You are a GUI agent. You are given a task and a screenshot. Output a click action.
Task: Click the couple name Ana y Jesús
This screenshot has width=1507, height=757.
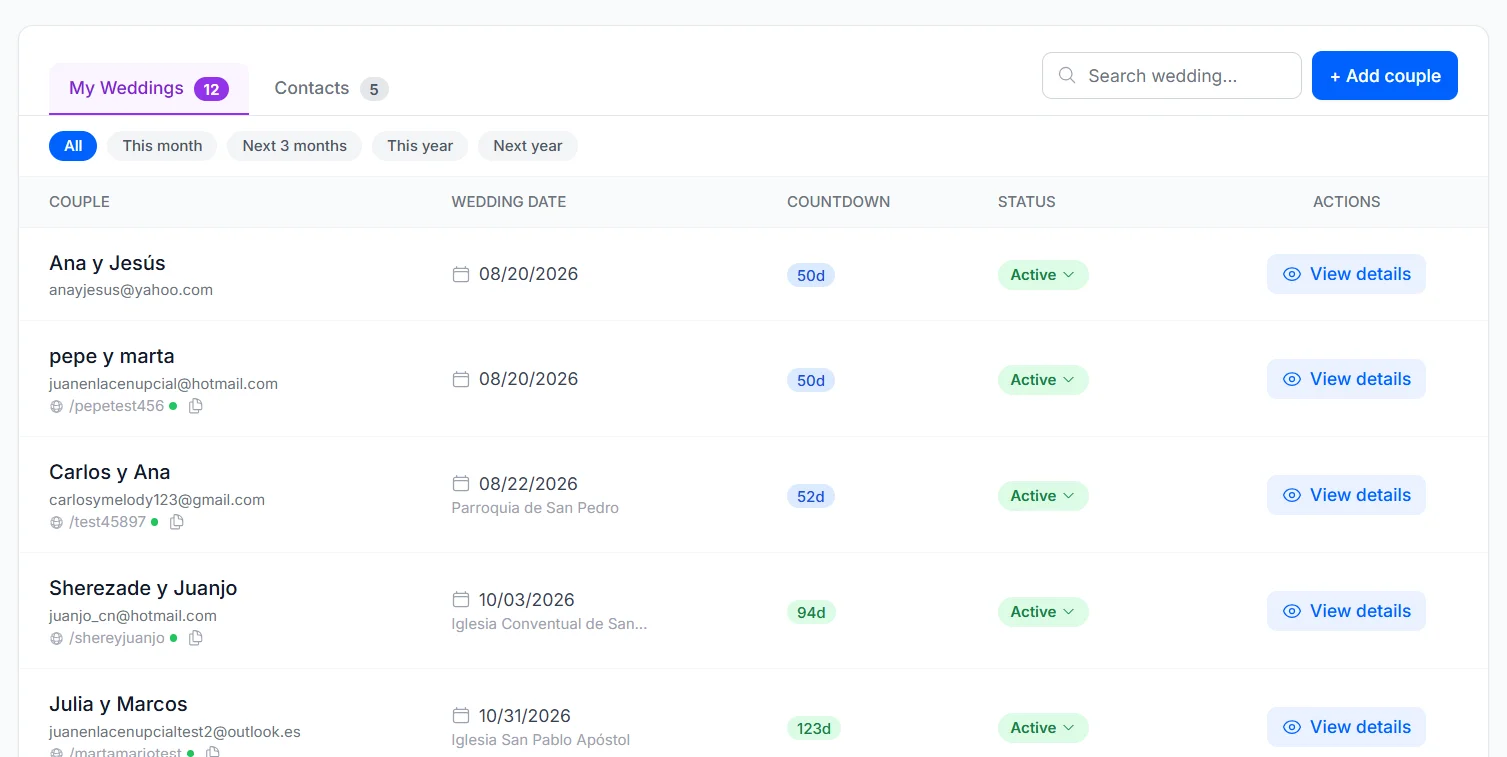[107, 263]
